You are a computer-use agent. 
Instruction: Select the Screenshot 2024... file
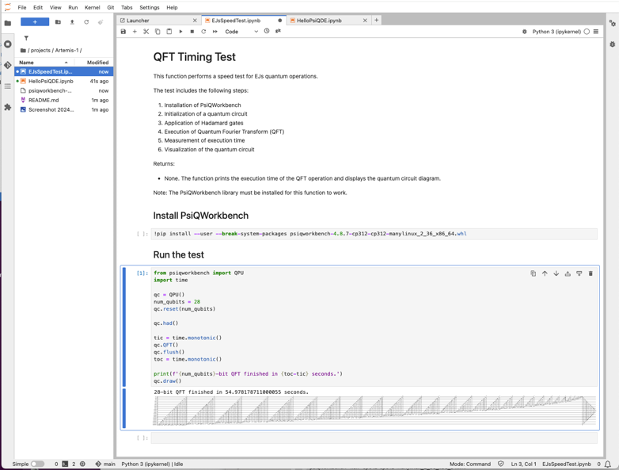click(x=64, y=109)
